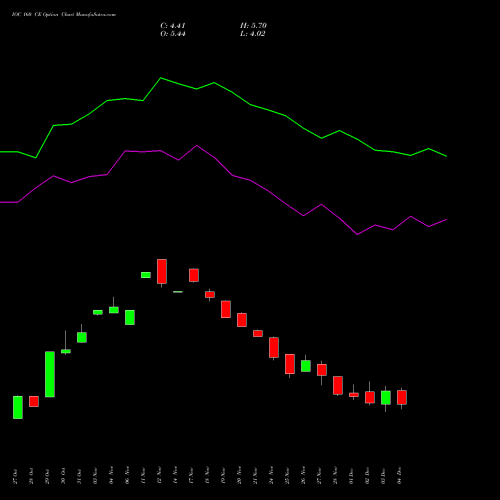Select the 18 Nov date label
Image resolution: width=500 pixels, height=500 pixels.
(x=207, y=476)
